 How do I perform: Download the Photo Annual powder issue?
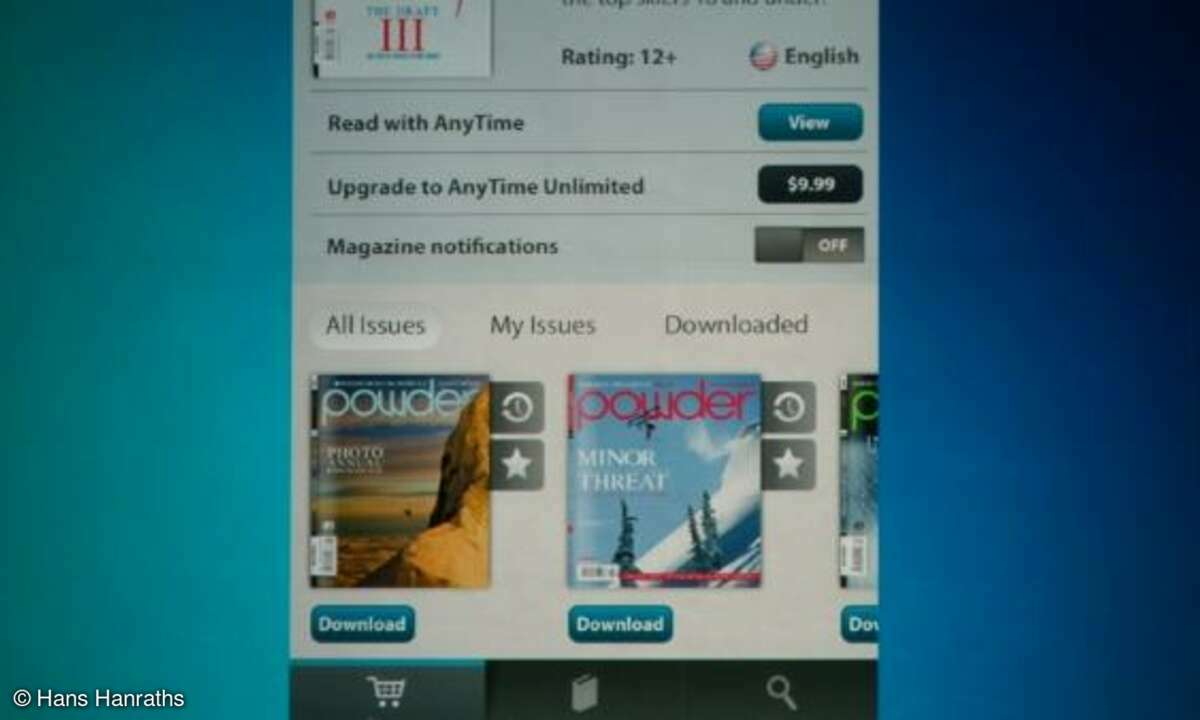362,624
